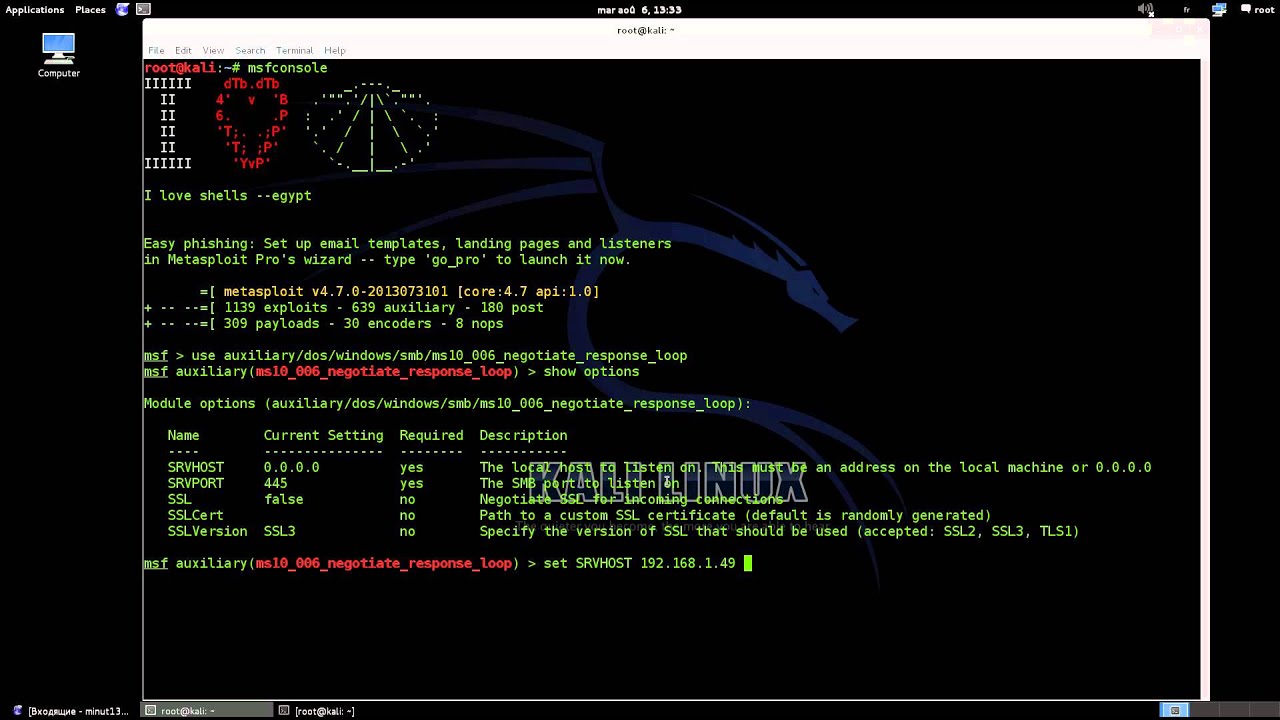Click the SSLVersion option row name
The image size is (1280, 720).
coord(207,531)
